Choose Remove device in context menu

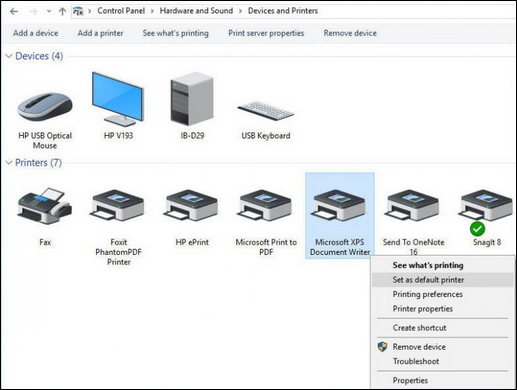419,347
